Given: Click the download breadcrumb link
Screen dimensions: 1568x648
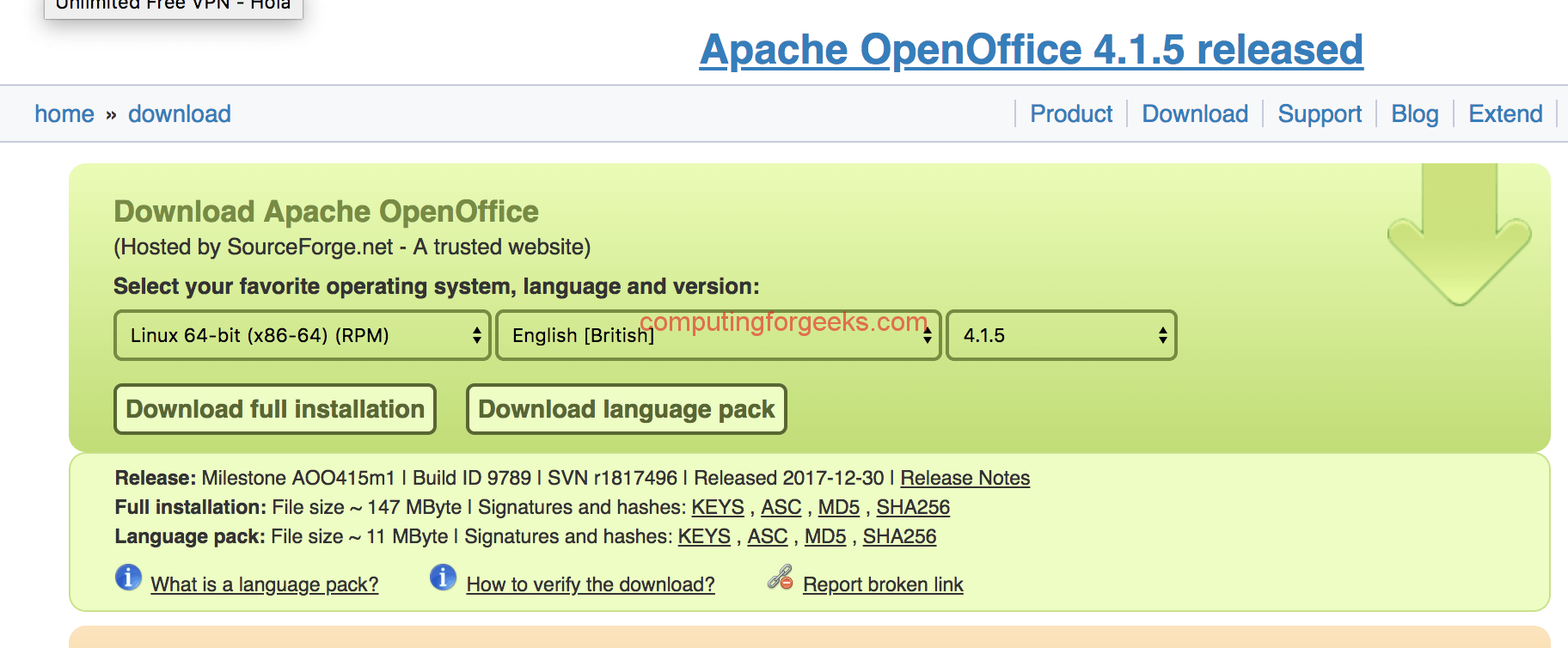Looking at the screenshot, I should (x=180, y=113).
